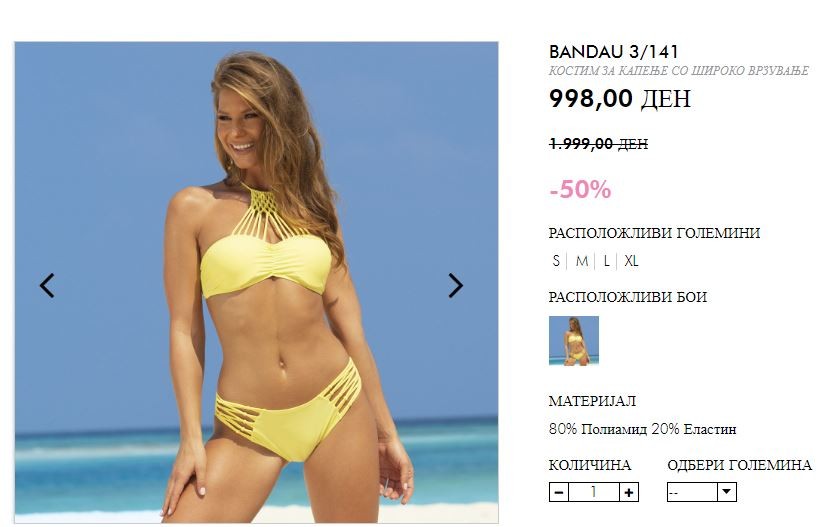
Task: Click the quantity input field
Action: pyautogui.click(x=594, y=493)
